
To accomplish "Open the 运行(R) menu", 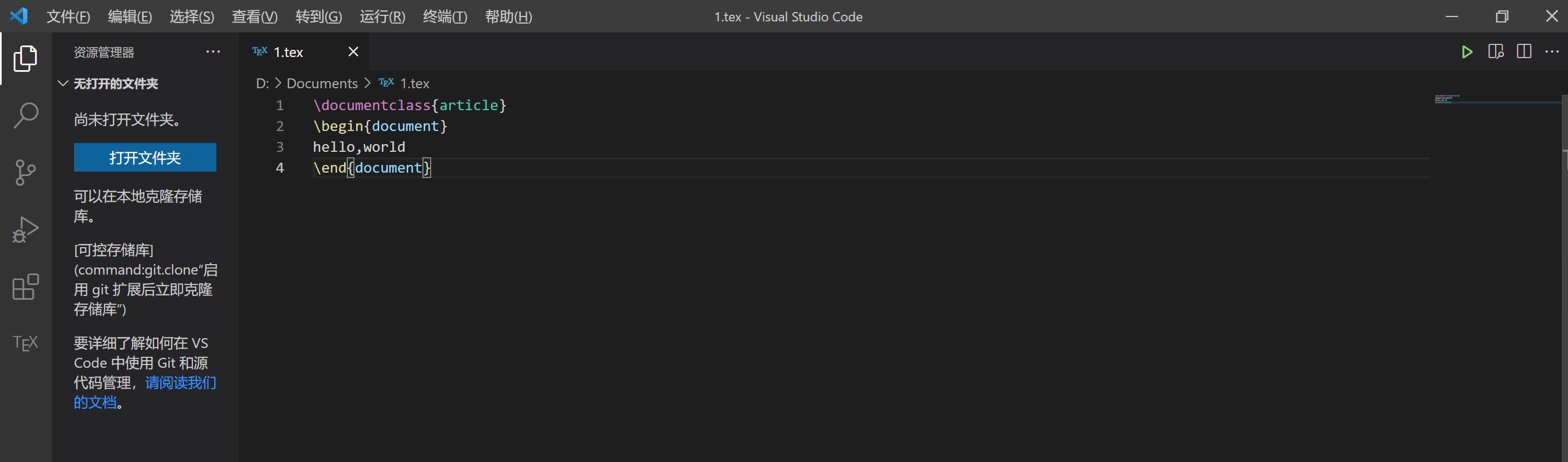I will (x=382, y=16).
